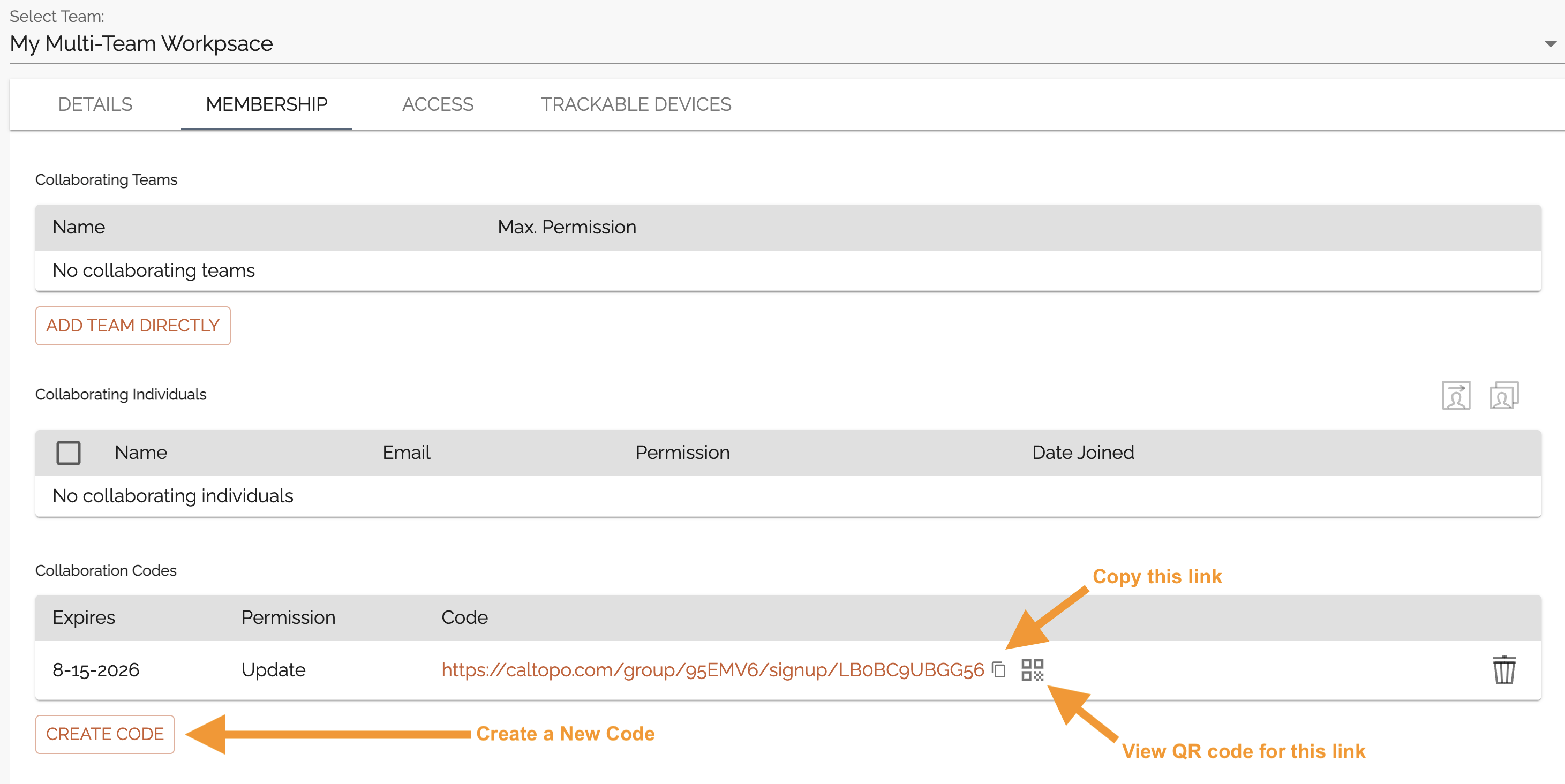The height and width of the screenshot is (784, 1565).
Task: Click the Expires column header
Action: point(84,617)
